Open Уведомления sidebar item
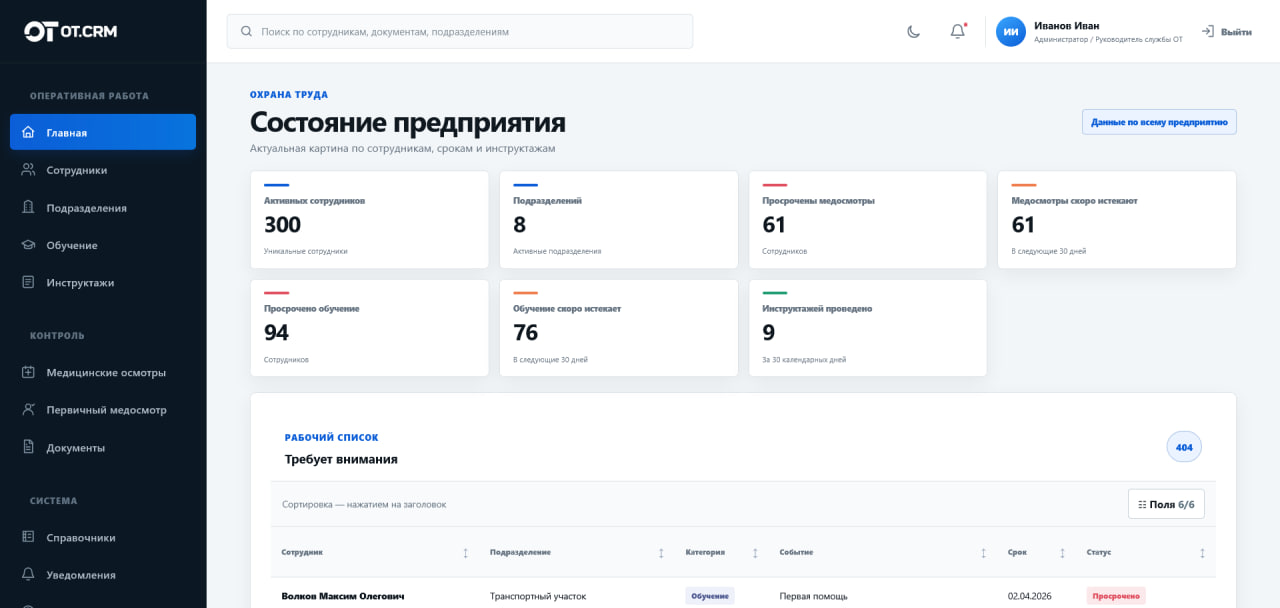The width and height of the screenshot is (1280, 608). tap(103, 575)
